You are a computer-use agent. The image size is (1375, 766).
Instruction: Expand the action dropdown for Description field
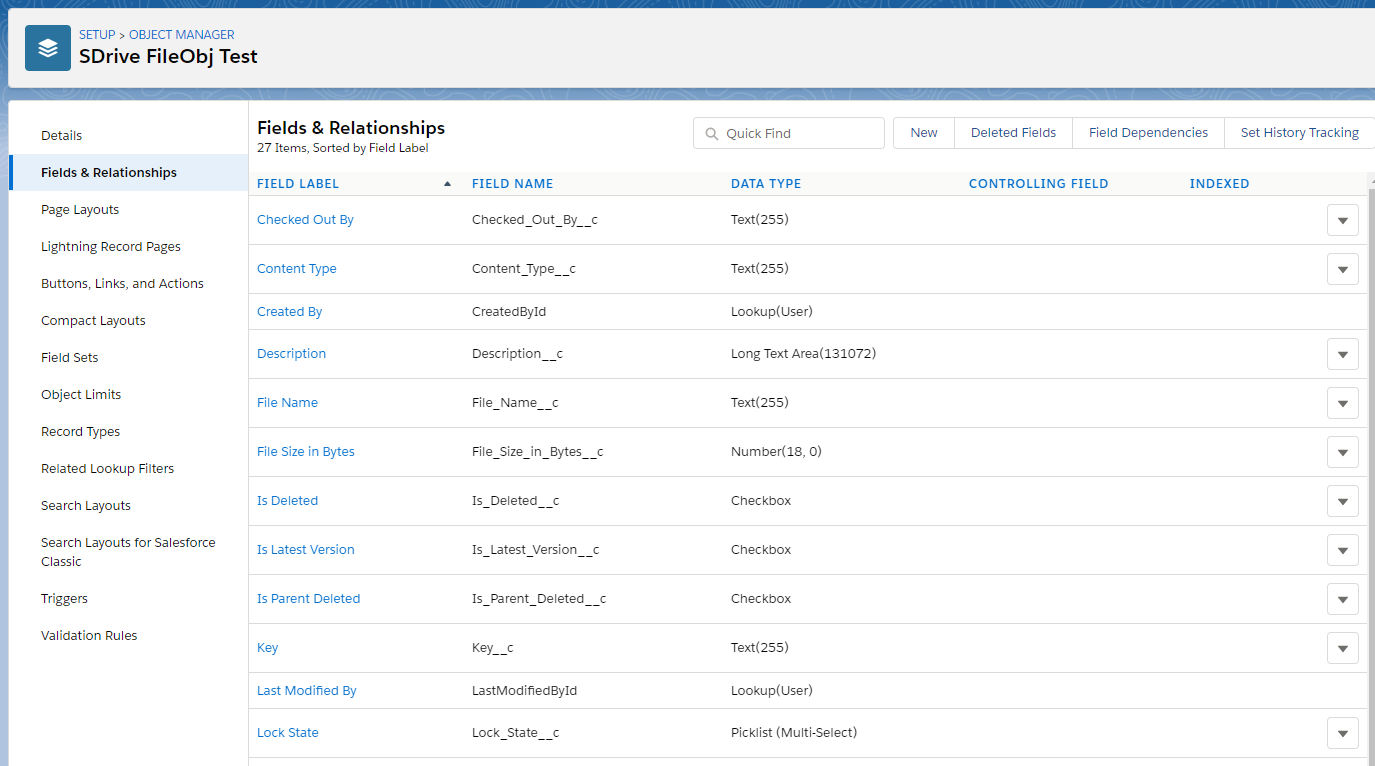1342,354
